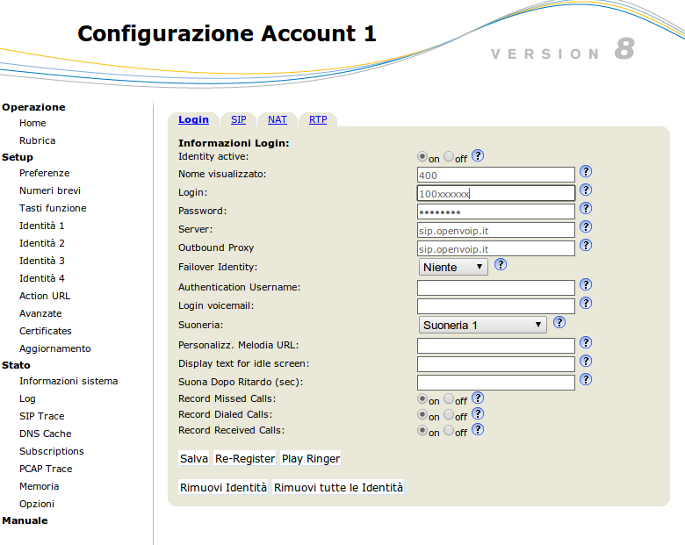Set Identity active to off
The image size is (685, 545).
(449, 156)
